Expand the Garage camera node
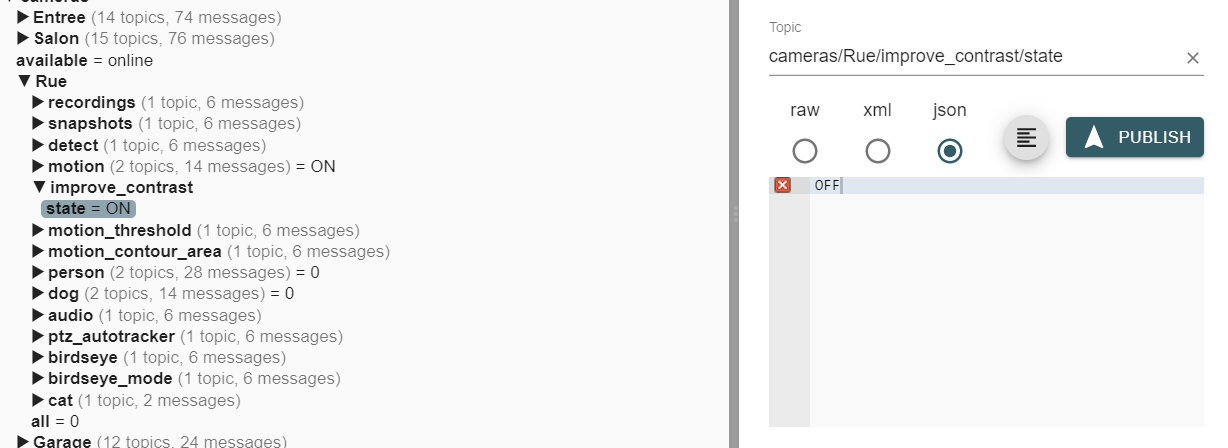Image resolution: width=1228 pixels, height=448 pixels. coord(24,441)
